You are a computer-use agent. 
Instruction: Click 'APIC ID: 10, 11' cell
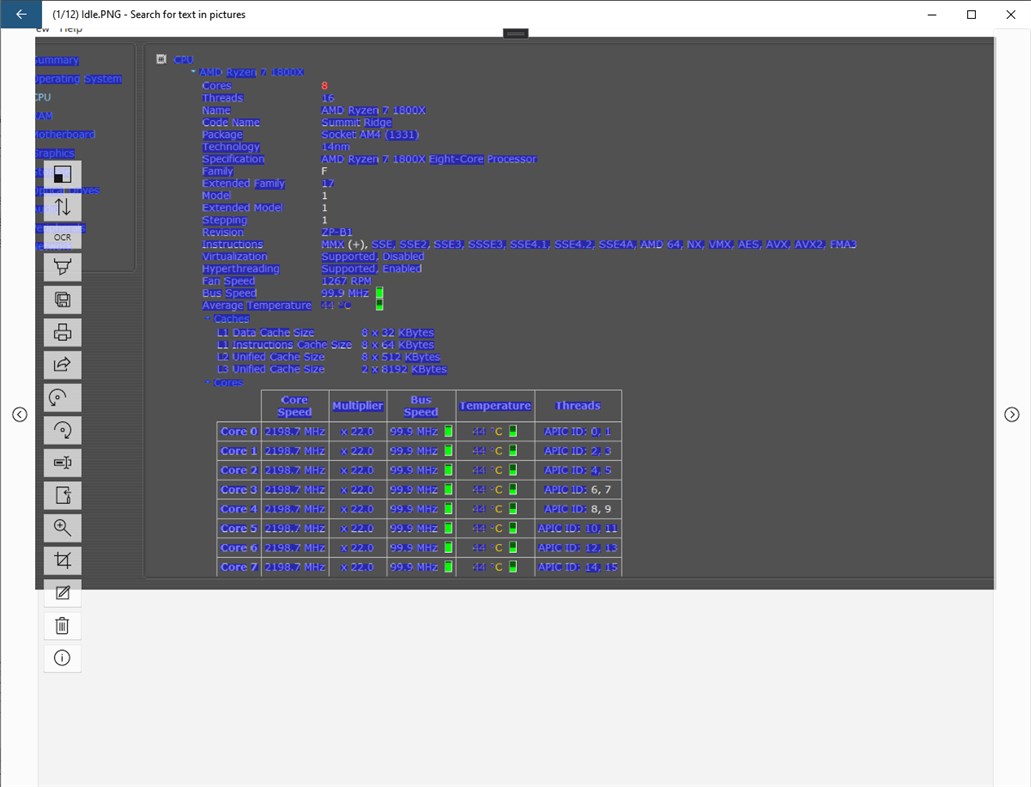click(578, 529)
